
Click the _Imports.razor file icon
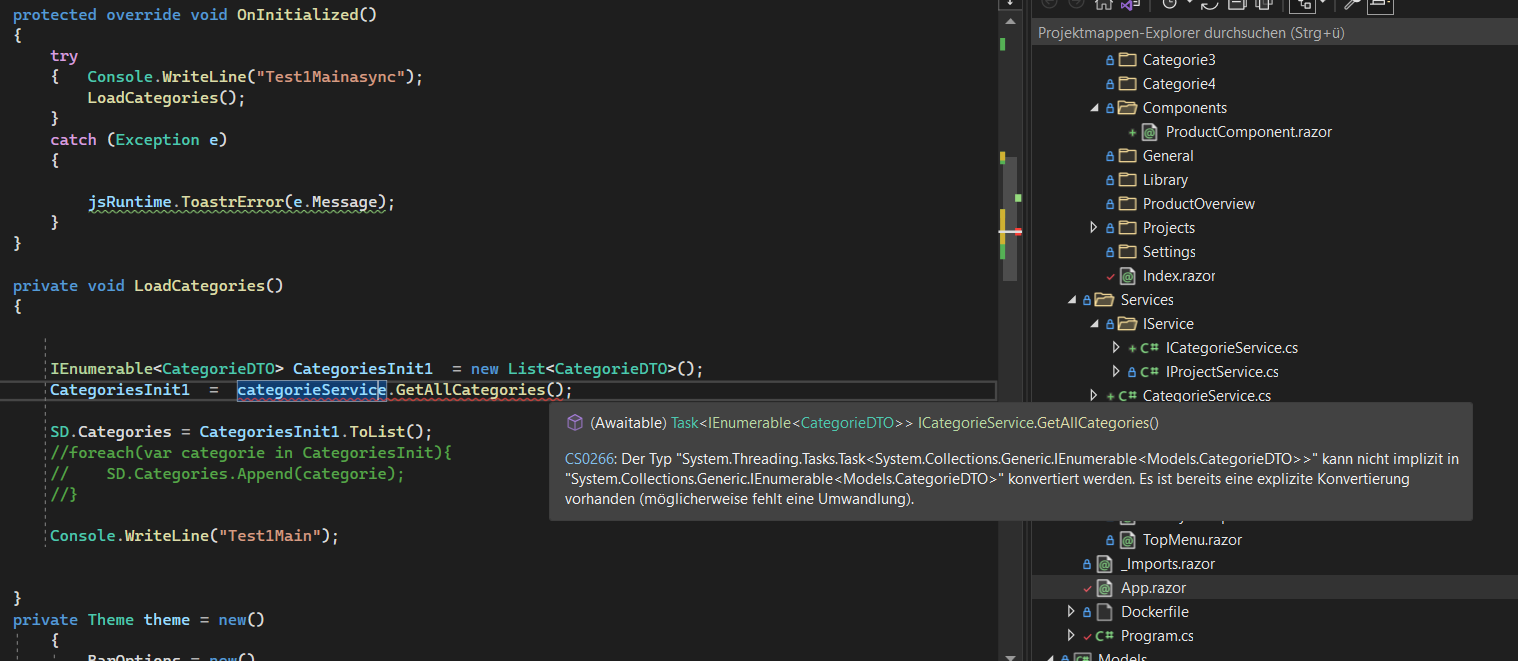tap(1105, 564)
